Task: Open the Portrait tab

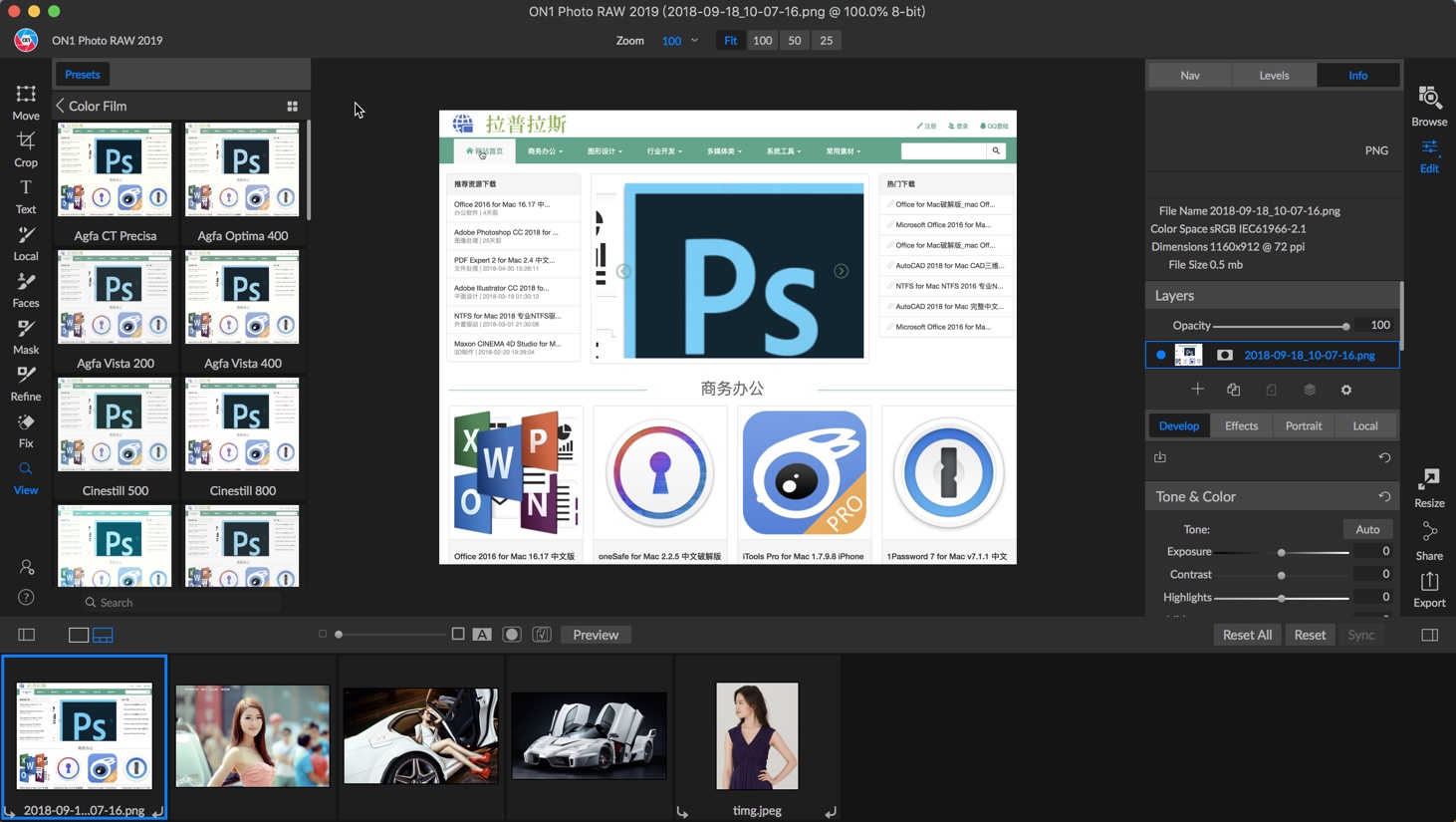Action: click(x=1304, y=425)
